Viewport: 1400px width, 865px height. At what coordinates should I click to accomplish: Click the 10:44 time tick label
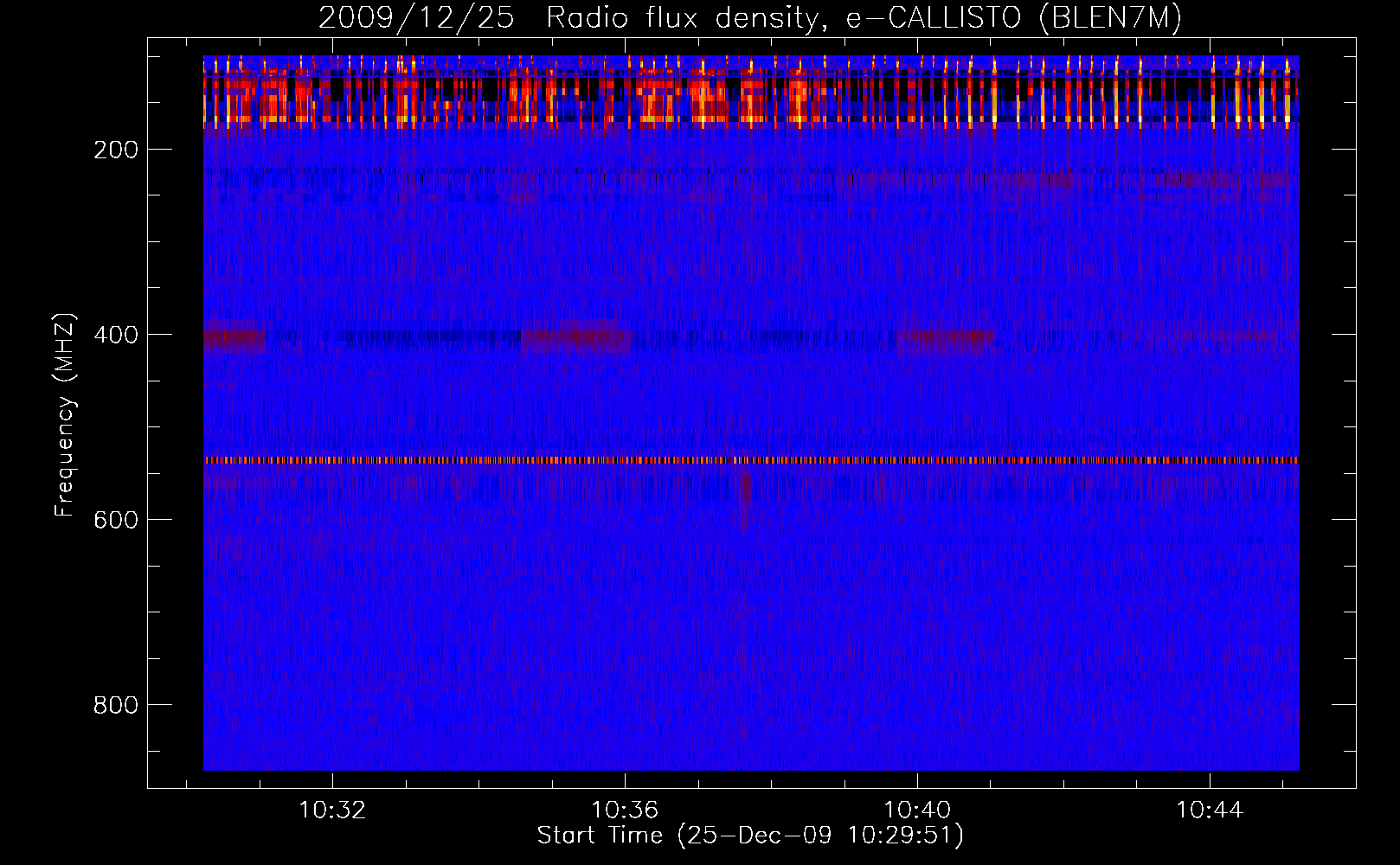click(1210, 811)
